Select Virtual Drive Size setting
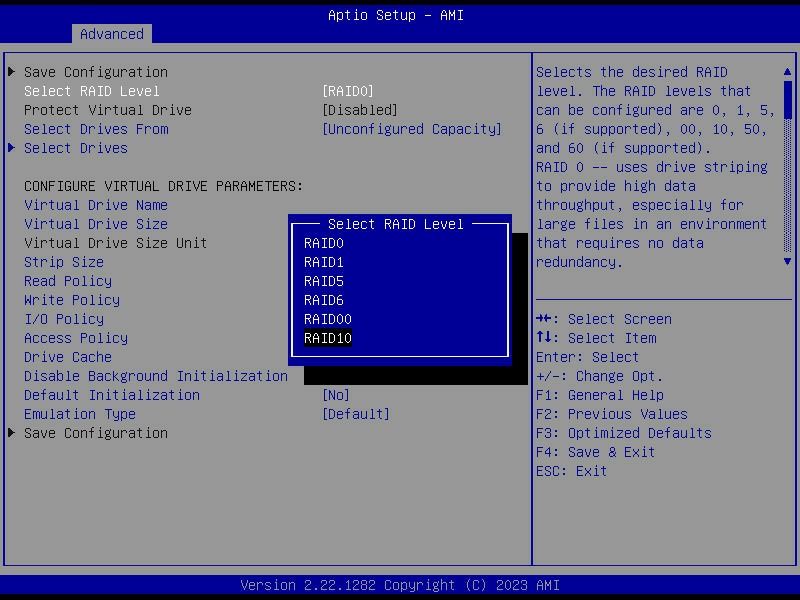Viewport: 800px width, 600px height. pyautogui.click(x=96, y=224)
